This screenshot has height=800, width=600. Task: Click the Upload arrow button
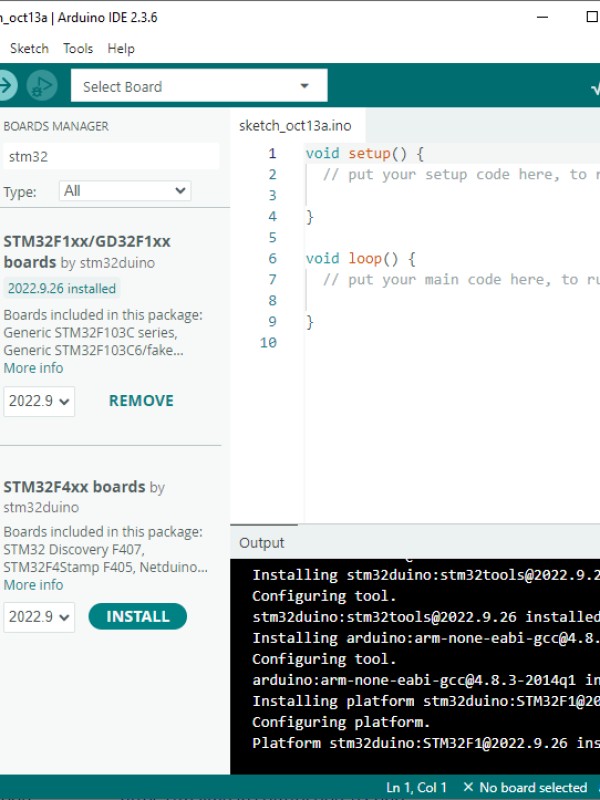tap(6, 86)
